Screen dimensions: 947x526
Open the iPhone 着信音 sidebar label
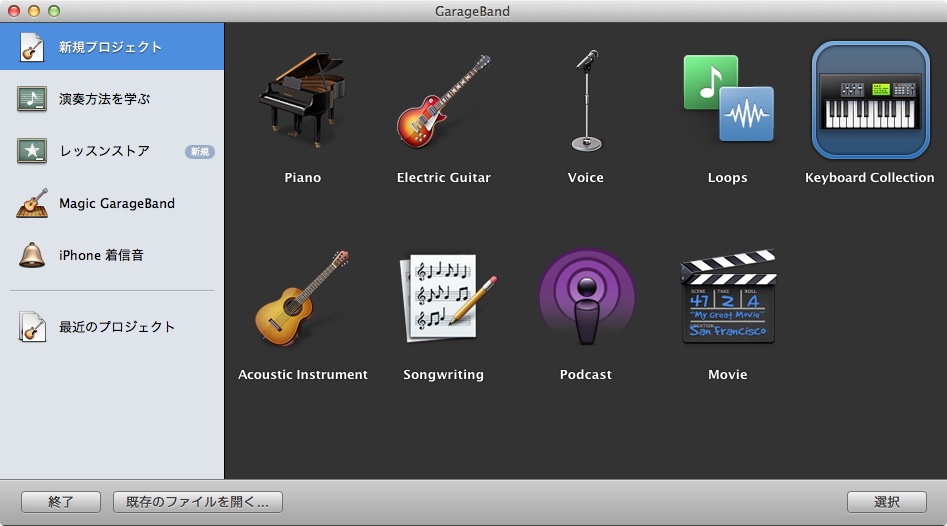pyautogui.click(x=101, y=255)
